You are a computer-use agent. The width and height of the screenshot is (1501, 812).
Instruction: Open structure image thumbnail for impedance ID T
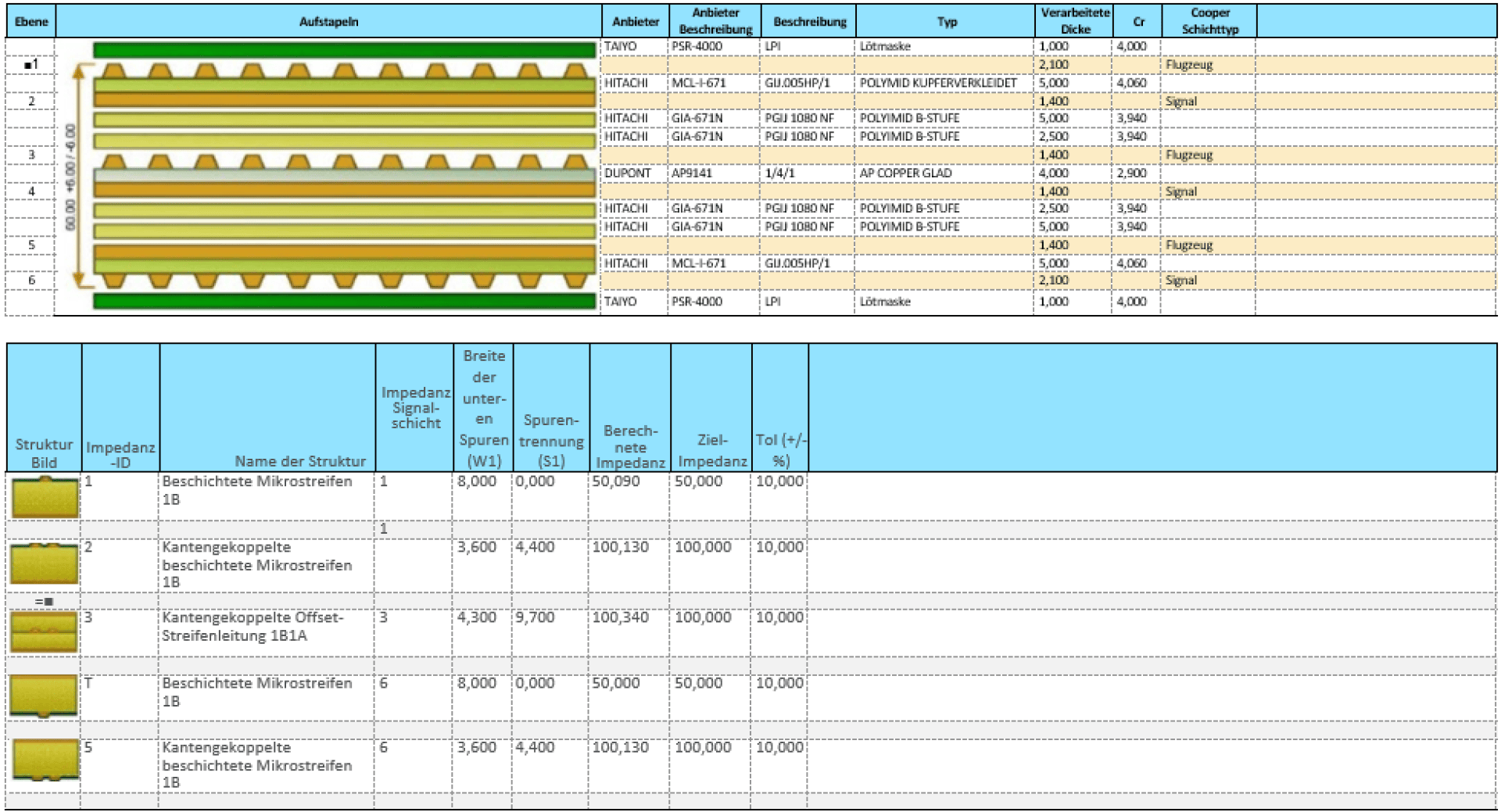pos(43,696)
